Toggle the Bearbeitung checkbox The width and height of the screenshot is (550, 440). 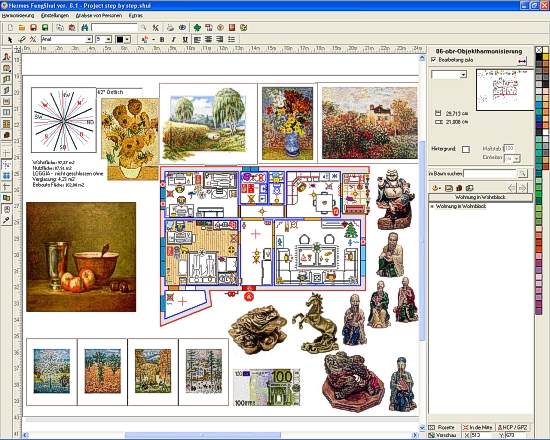click(434, 60)
